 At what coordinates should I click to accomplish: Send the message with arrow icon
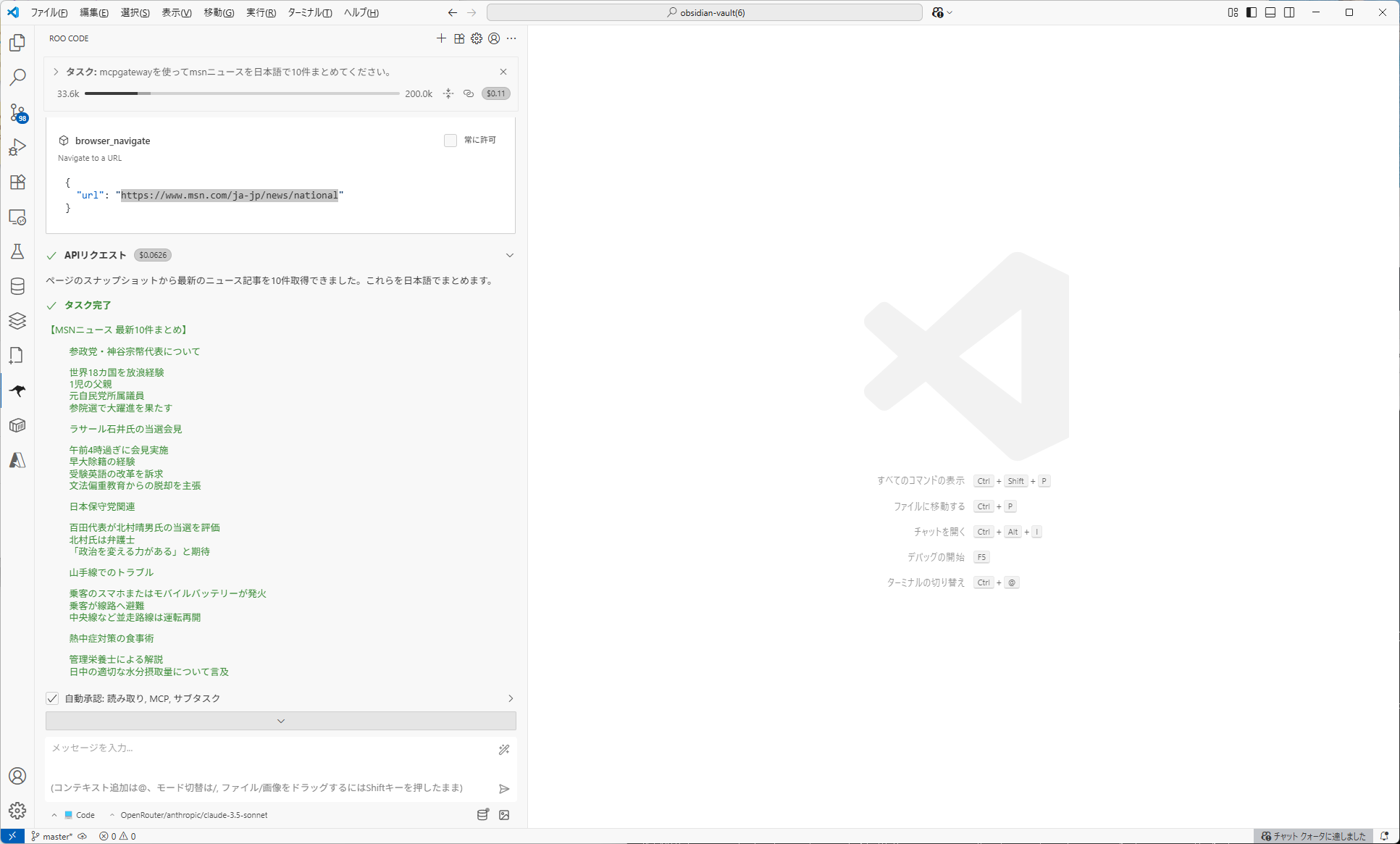[504, 788]
